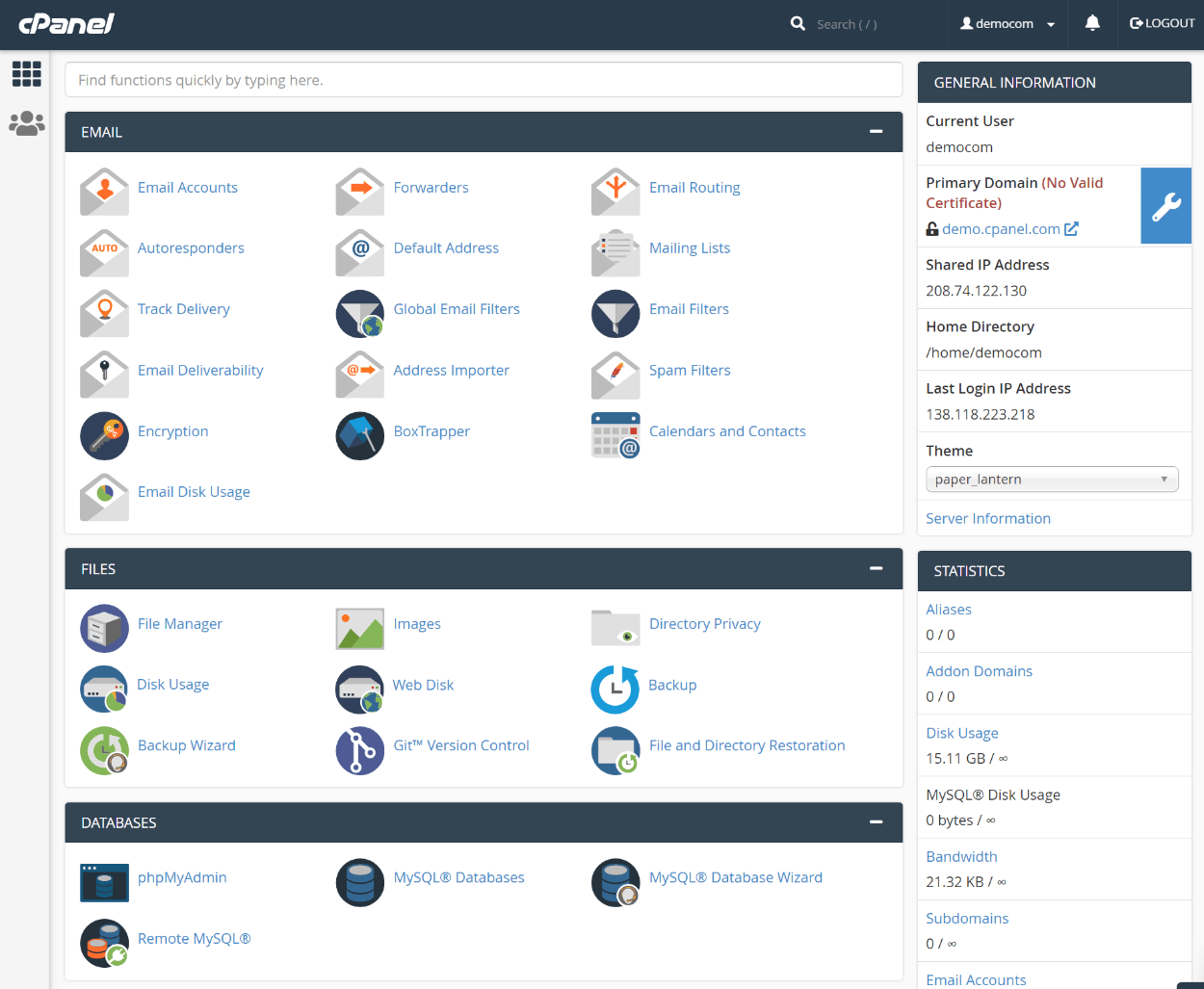This screenshot has width=1204, height=989.
Task: Click the Mailing Lists icon
Action: click(615, 251)
